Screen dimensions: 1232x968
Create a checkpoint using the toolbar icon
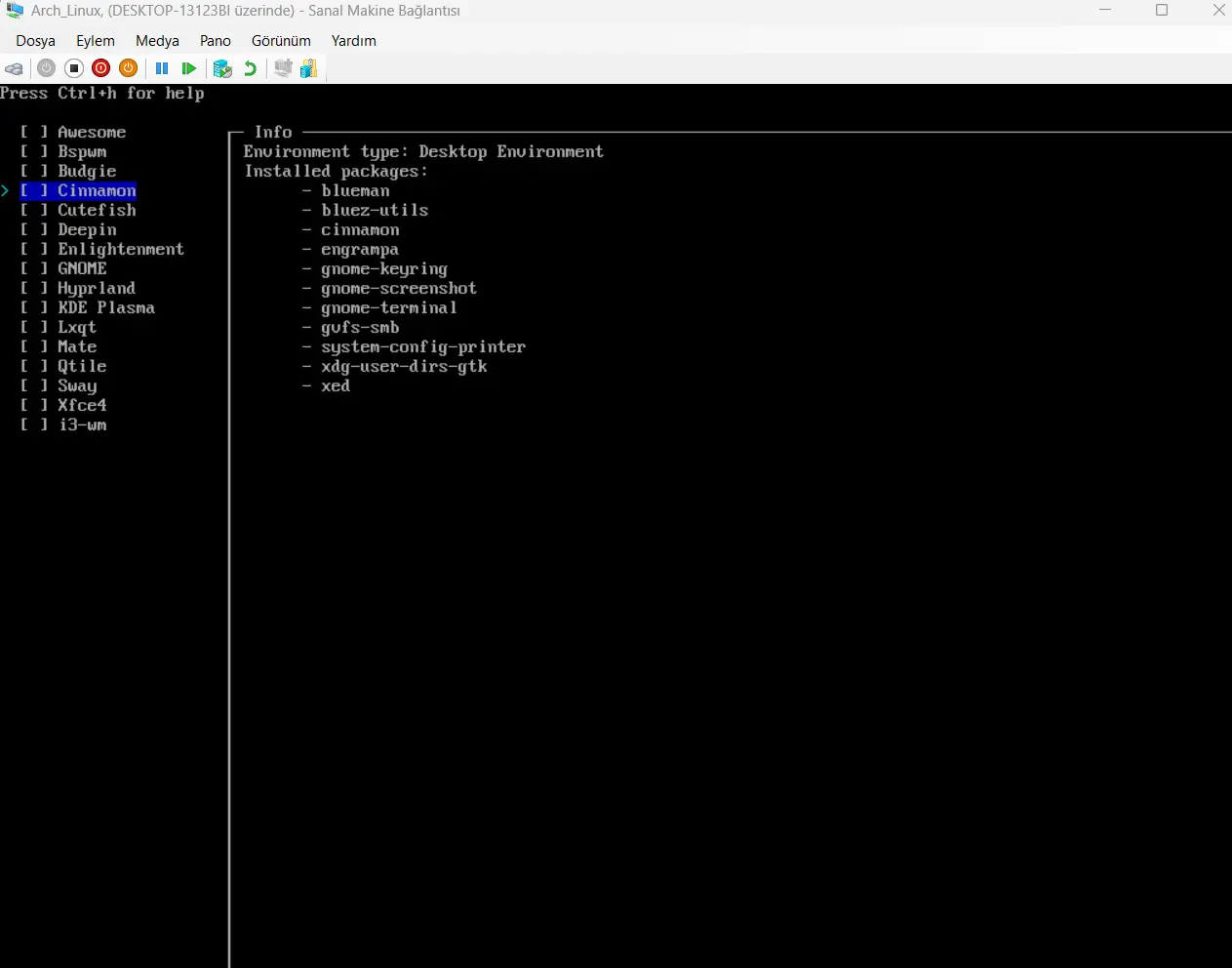point(222,68)
